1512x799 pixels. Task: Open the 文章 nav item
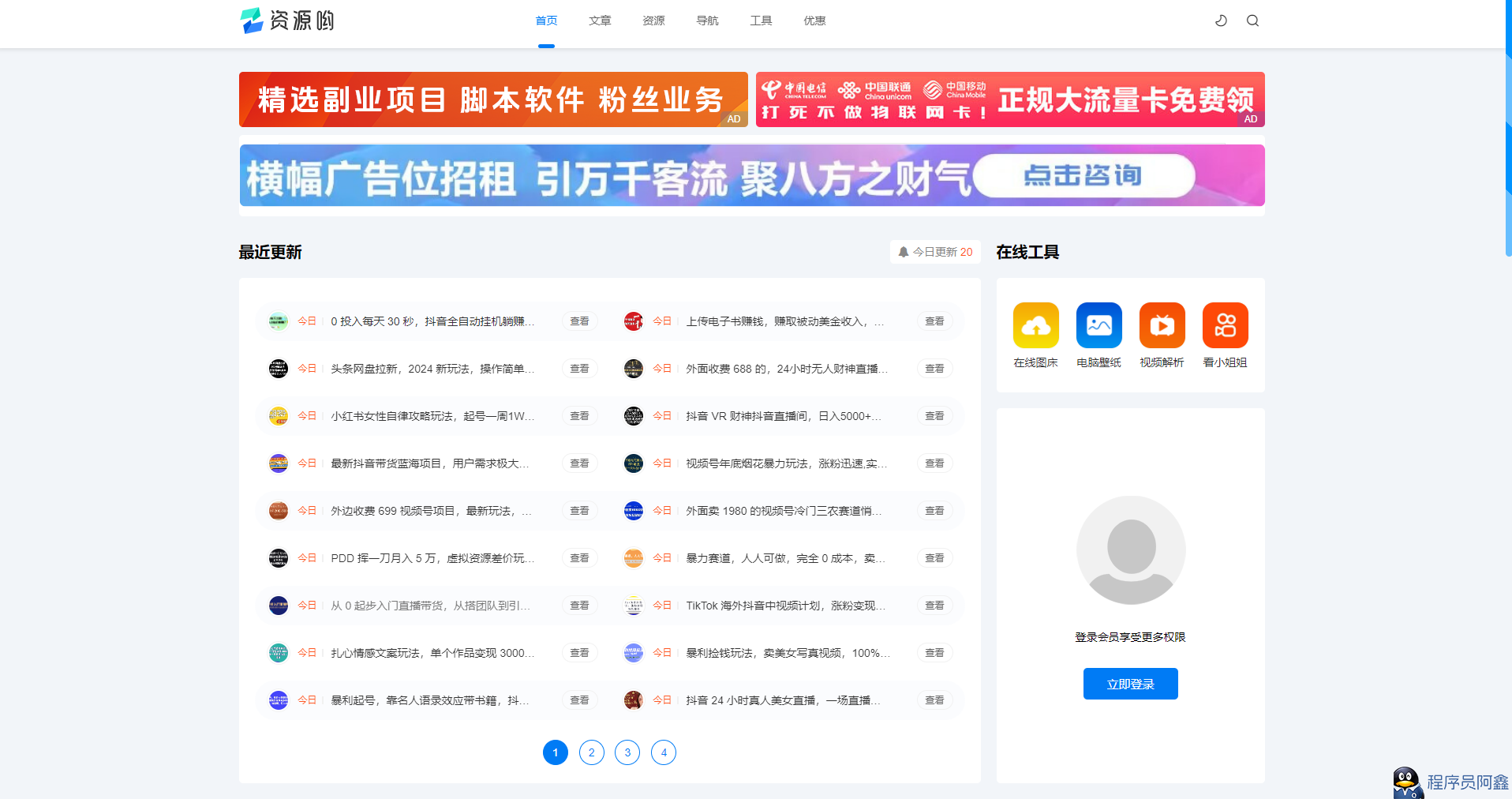coord(600,21)
